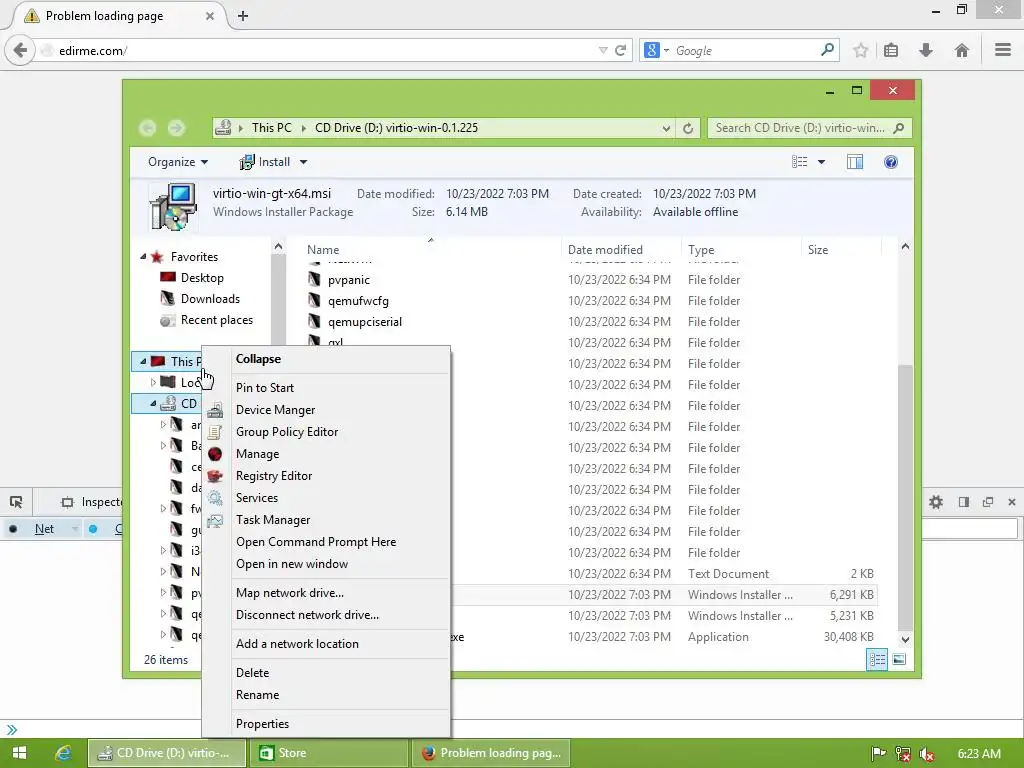This screenshot has width=1024, height=768.
Task: Open the address bar history dropdown
Action: coord(666,128)
